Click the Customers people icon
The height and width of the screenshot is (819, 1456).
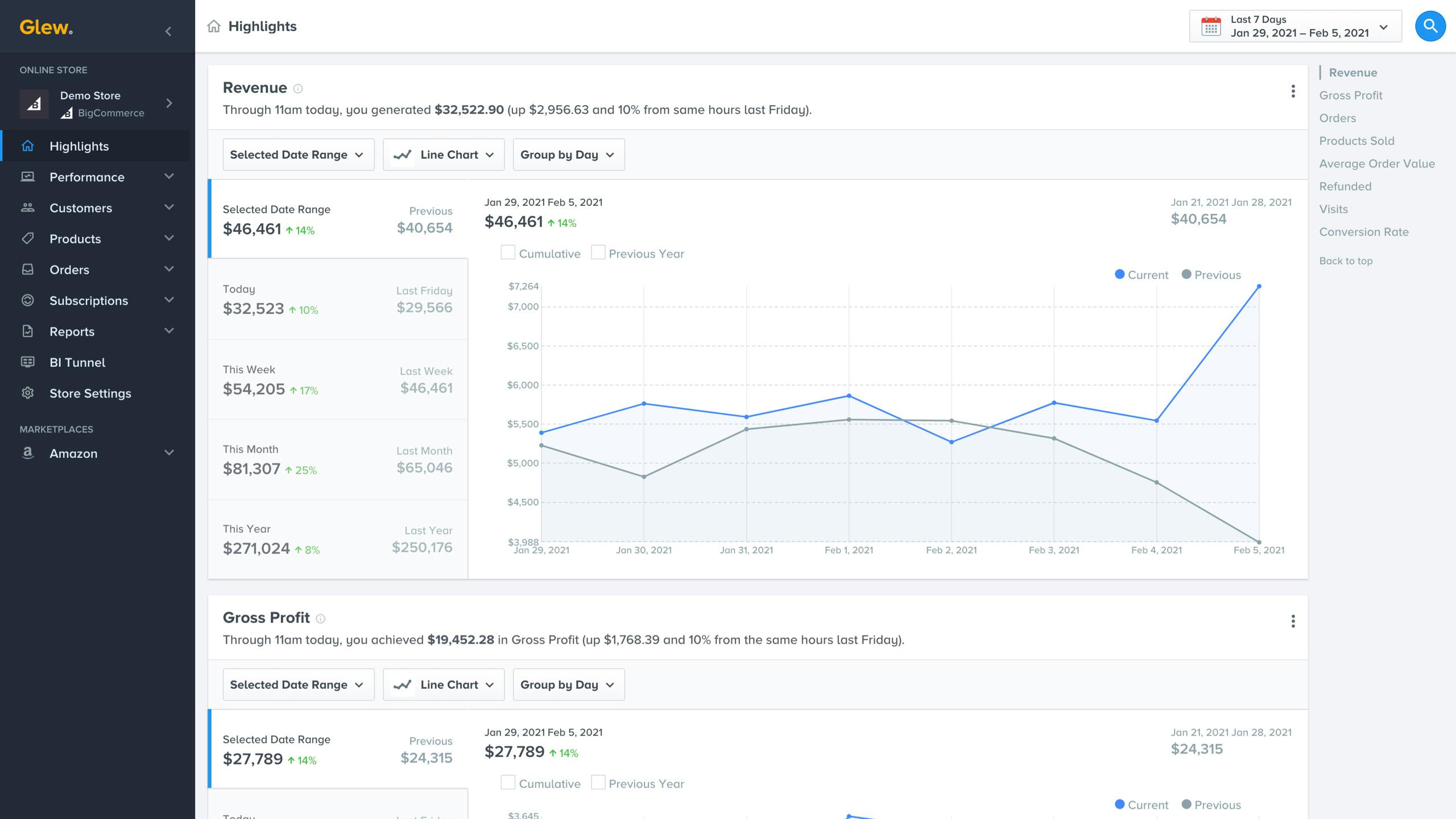[27, 208]
